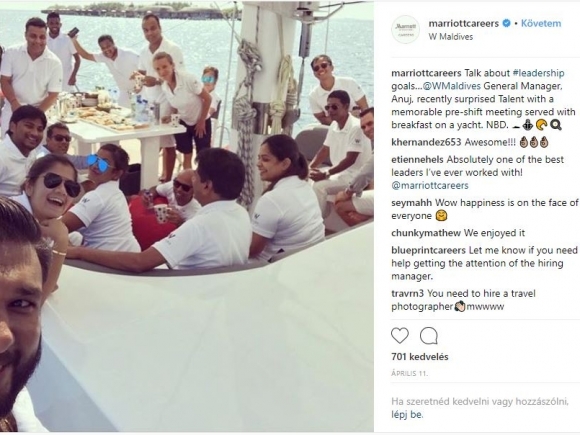Open the ÁPRILIS 11. post date
The image size is (580, 435).
pos(409,374)
